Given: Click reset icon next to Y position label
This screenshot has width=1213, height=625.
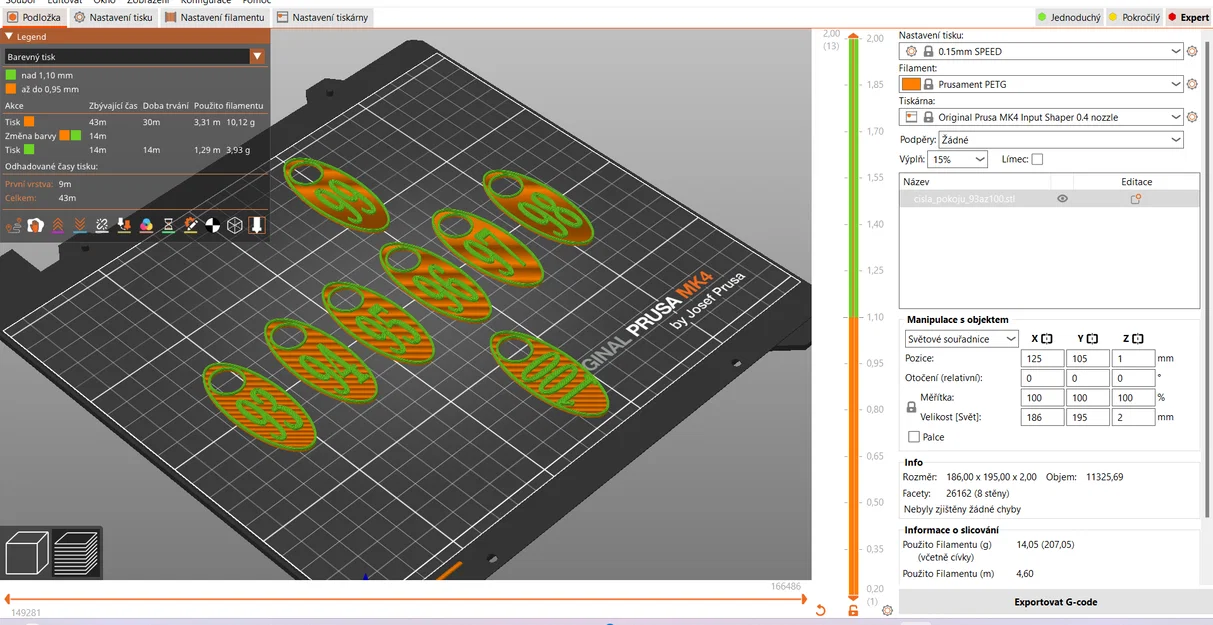Looking at the screenshot, I should (1092, 339).
